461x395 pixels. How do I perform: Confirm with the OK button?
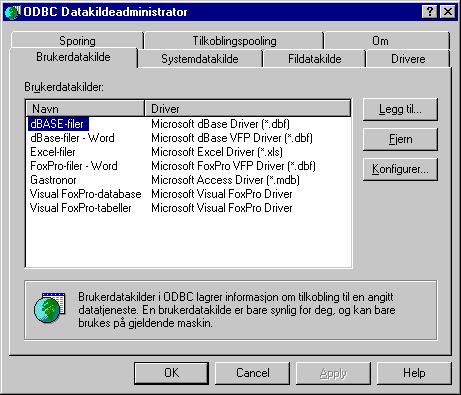click(172, 373)
